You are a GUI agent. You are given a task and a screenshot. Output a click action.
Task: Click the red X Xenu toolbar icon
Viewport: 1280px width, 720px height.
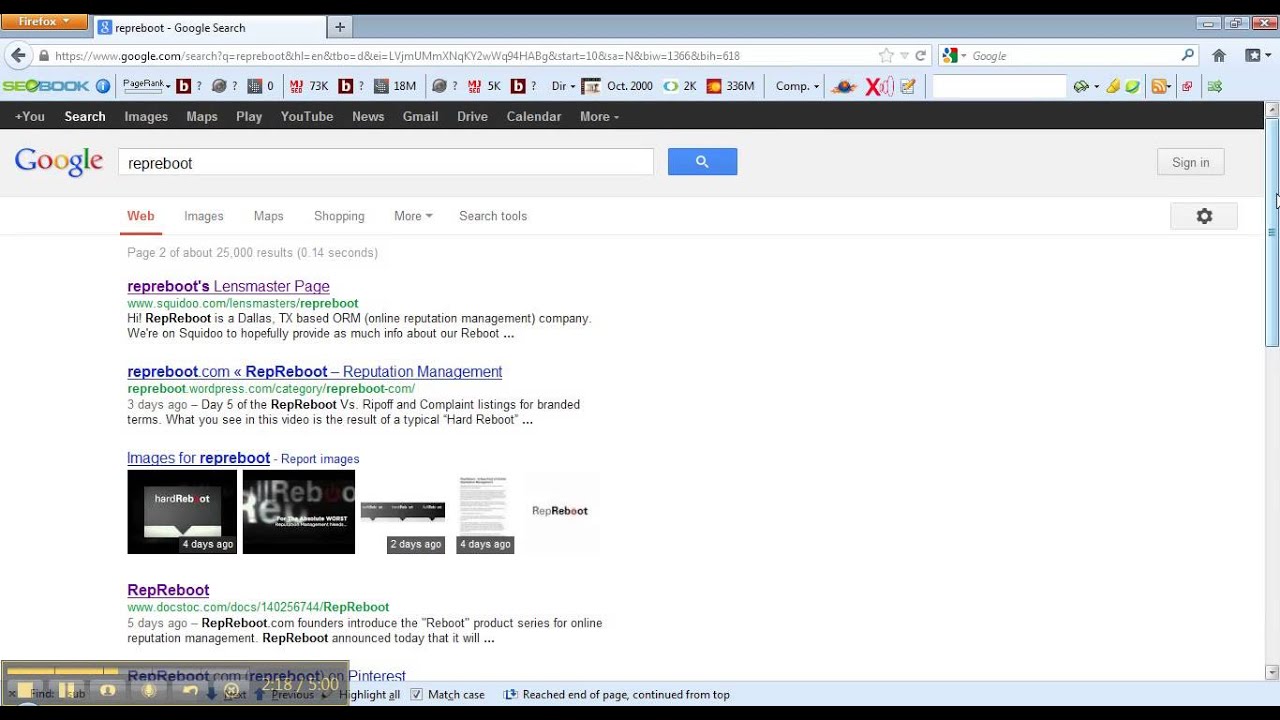879,87
